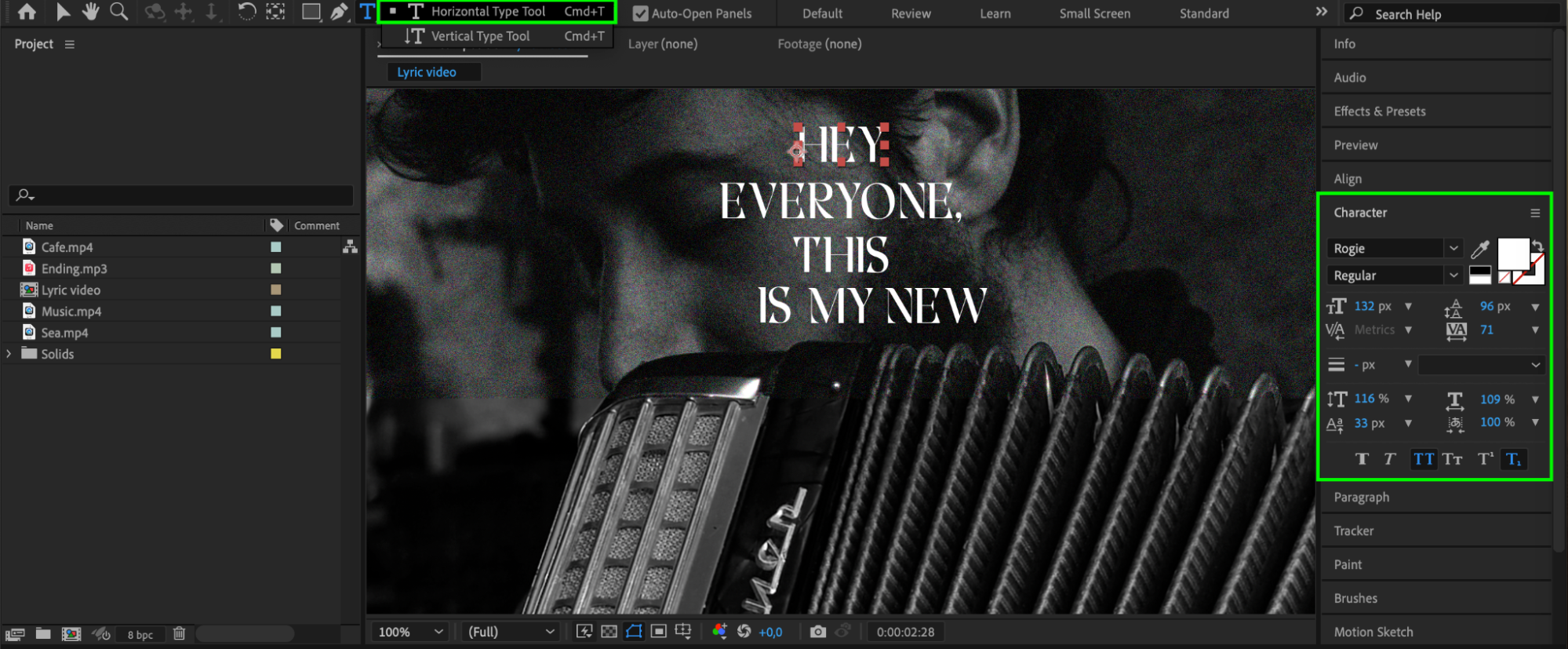1568x649 pixels.
Task: Click the active Type tool icon
Action: click(x=366, y=12)
